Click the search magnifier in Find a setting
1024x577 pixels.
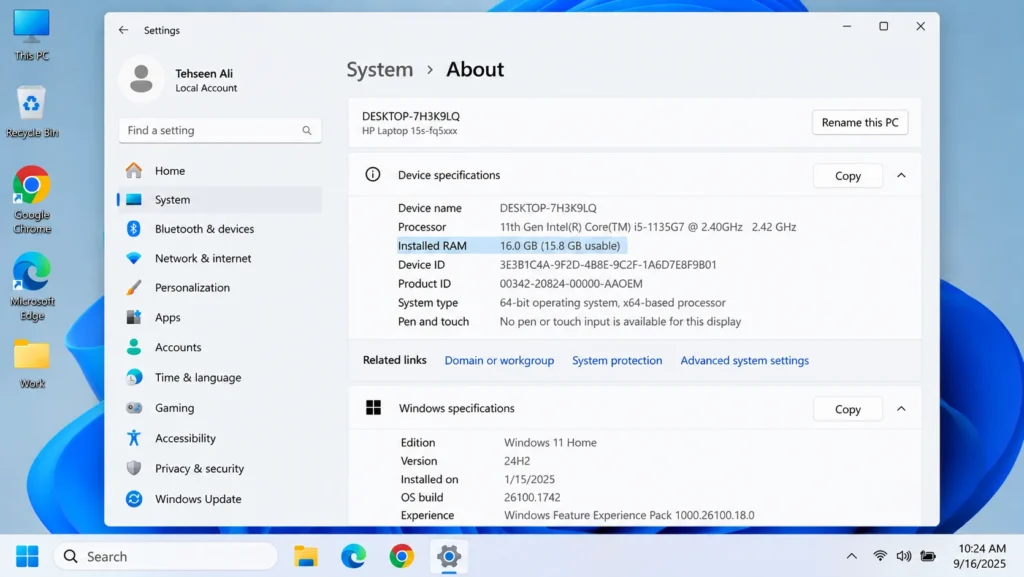click(306, 131)
